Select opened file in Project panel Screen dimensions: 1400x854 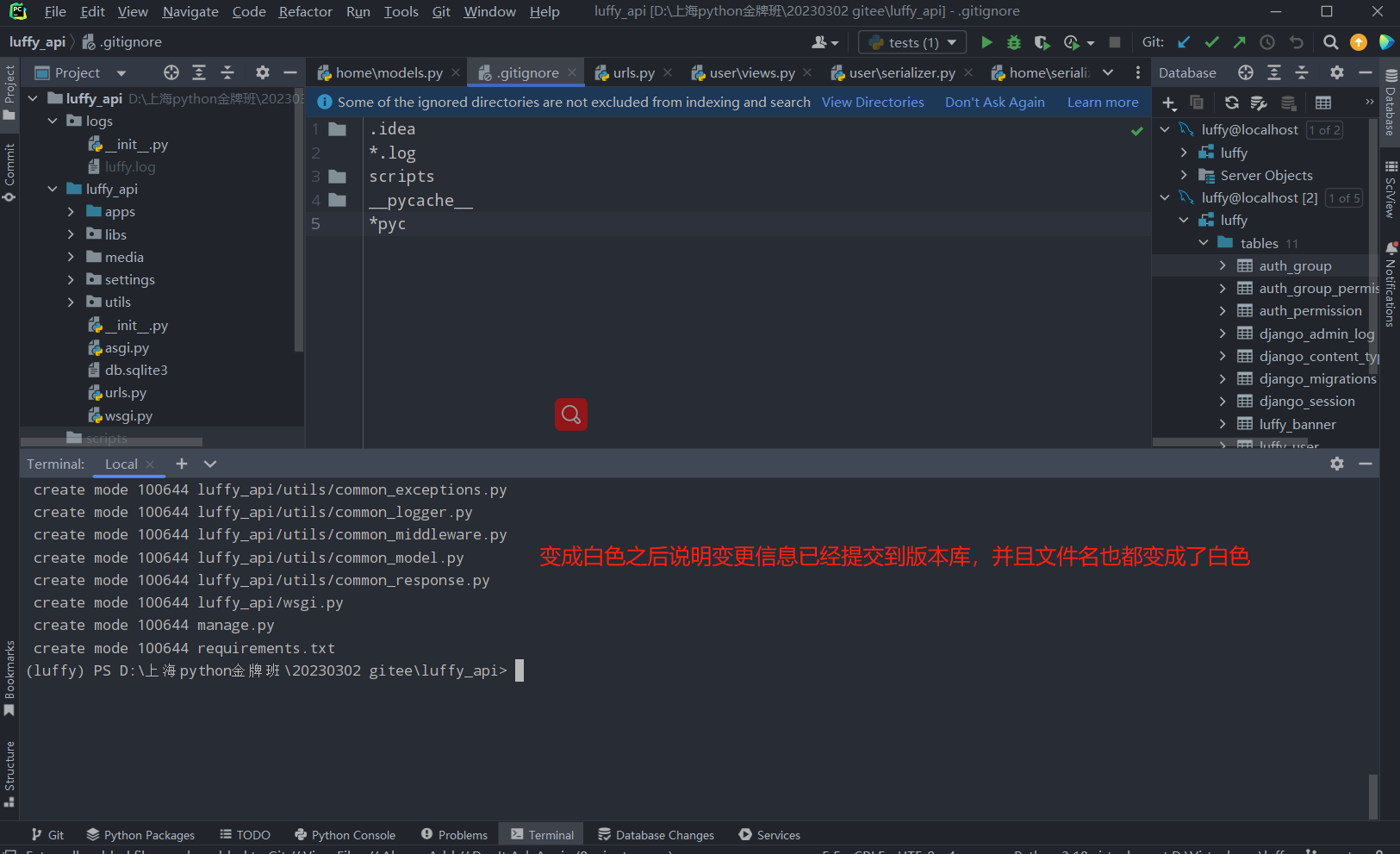point(171,72)
